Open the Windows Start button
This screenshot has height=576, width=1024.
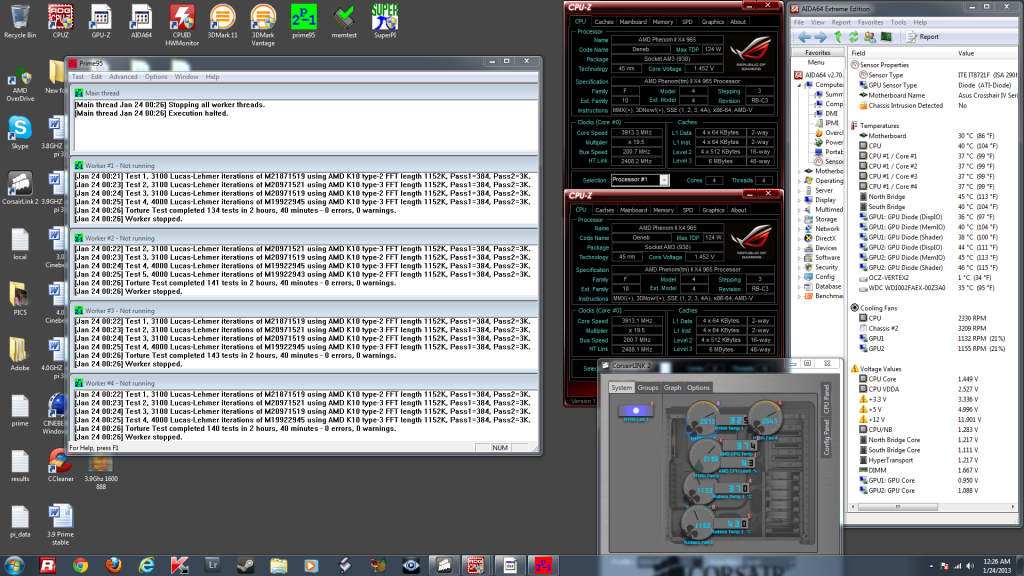14,565
